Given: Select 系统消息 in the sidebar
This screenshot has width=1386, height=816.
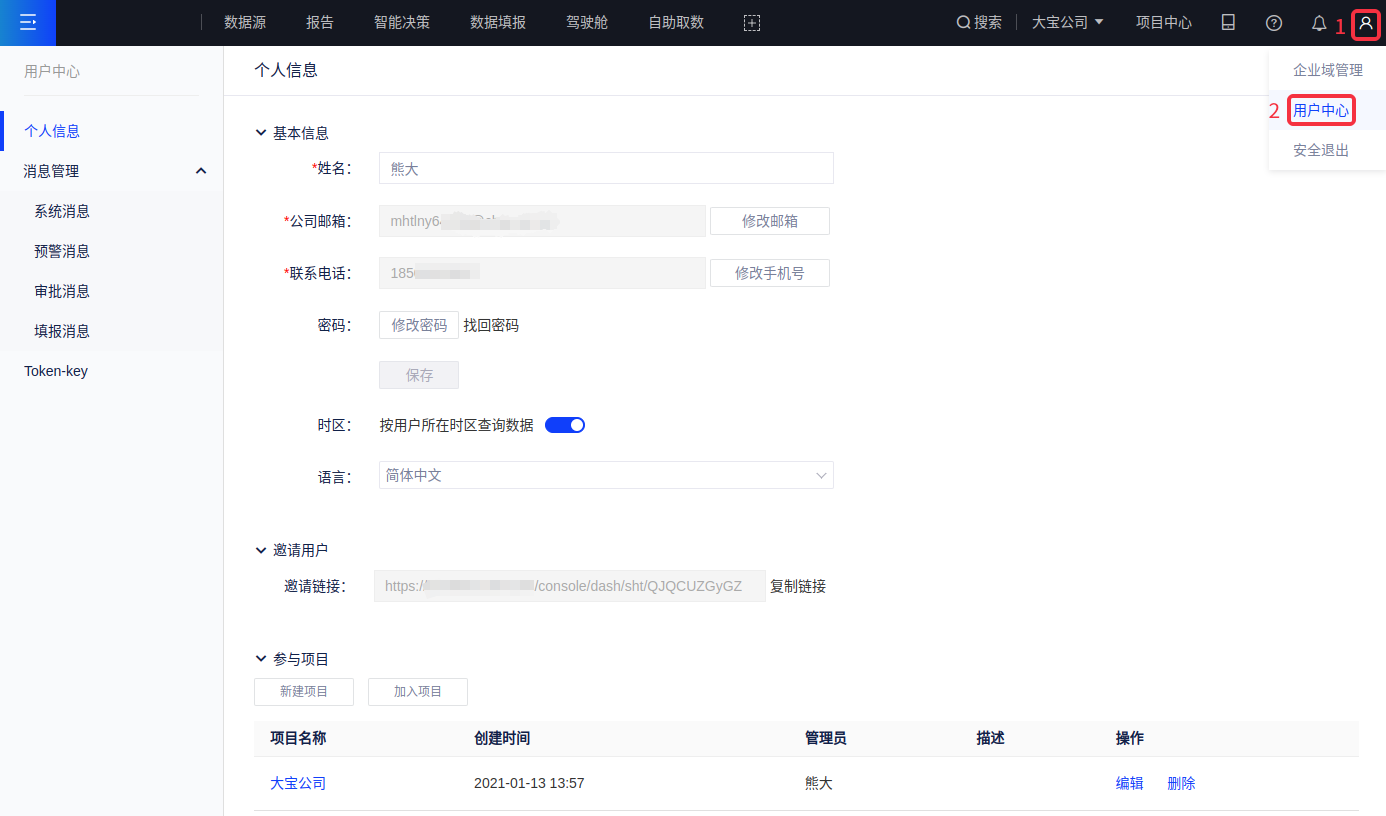Looking at the screenshot, I should pos(62,211).
